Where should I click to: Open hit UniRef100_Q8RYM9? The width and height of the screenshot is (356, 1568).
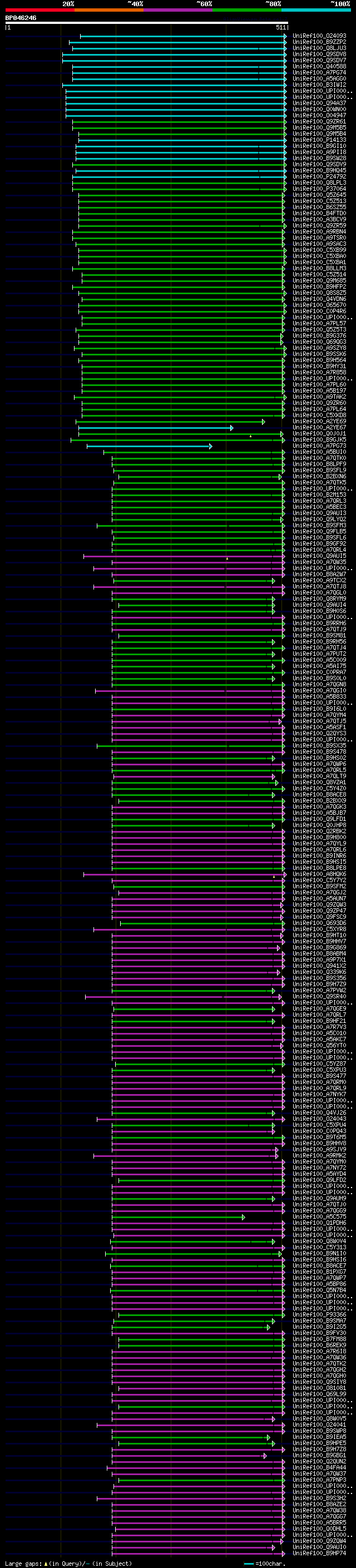[319, 599]
